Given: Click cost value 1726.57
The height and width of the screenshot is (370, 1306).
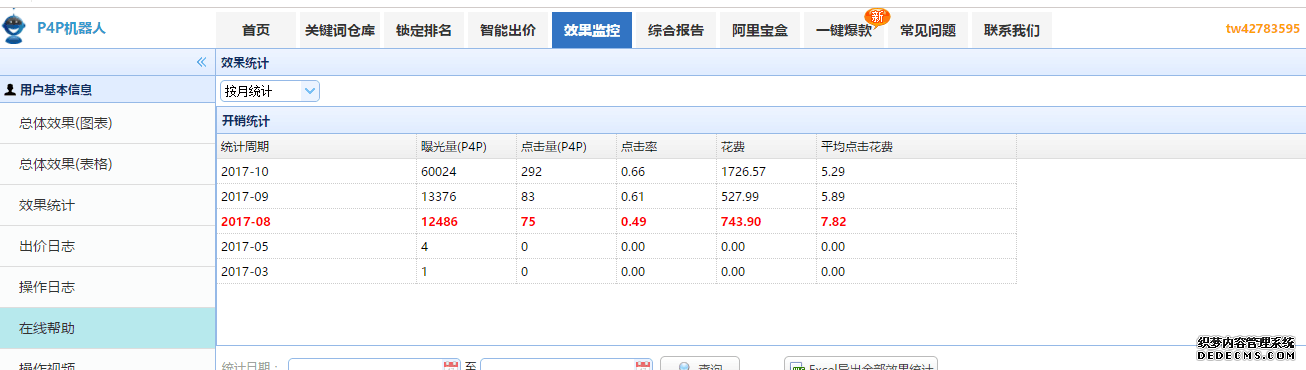Looking at the screenshot, I should coord(743,172).
